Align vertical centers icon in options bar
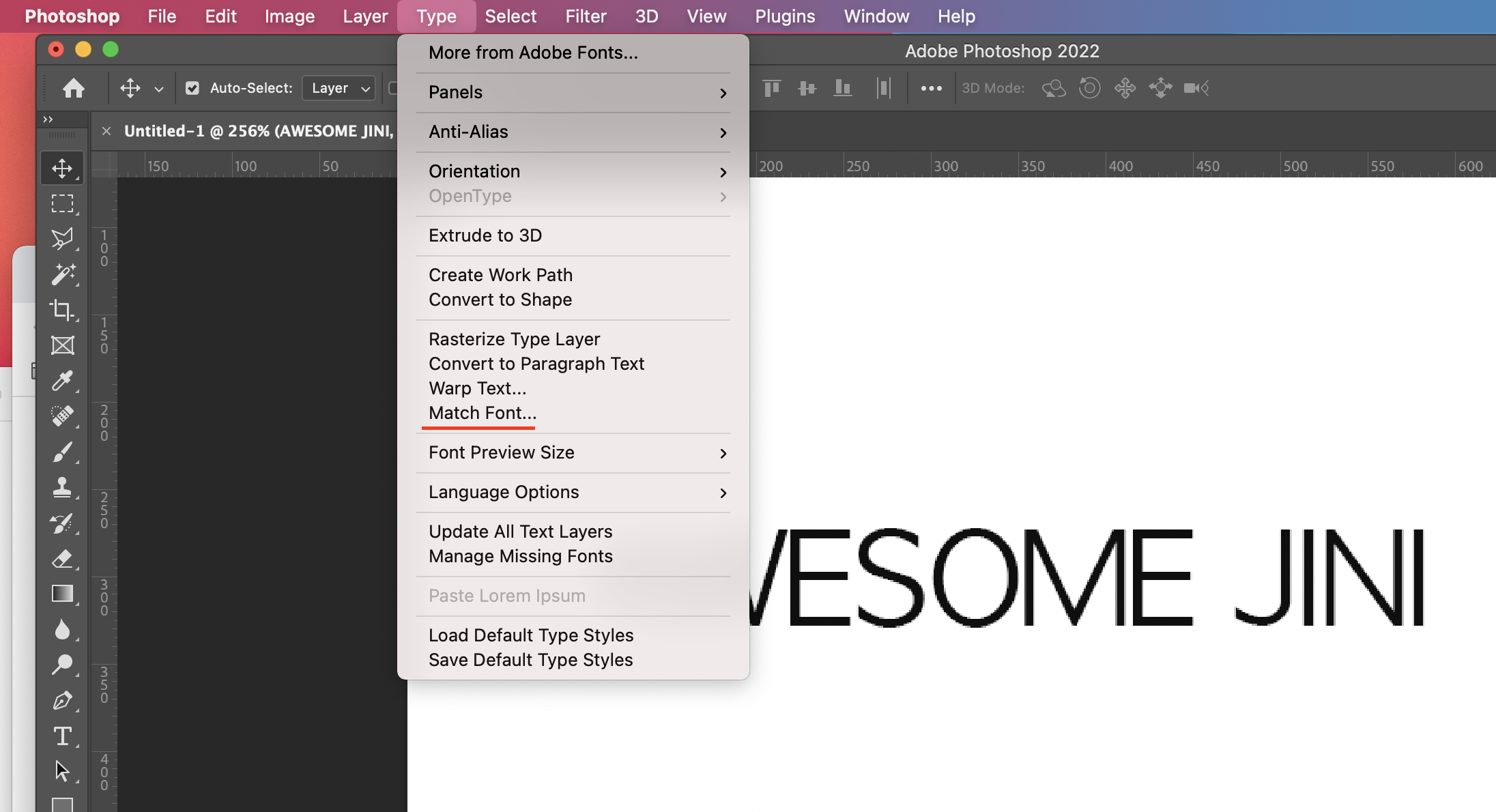 (807, 88)
